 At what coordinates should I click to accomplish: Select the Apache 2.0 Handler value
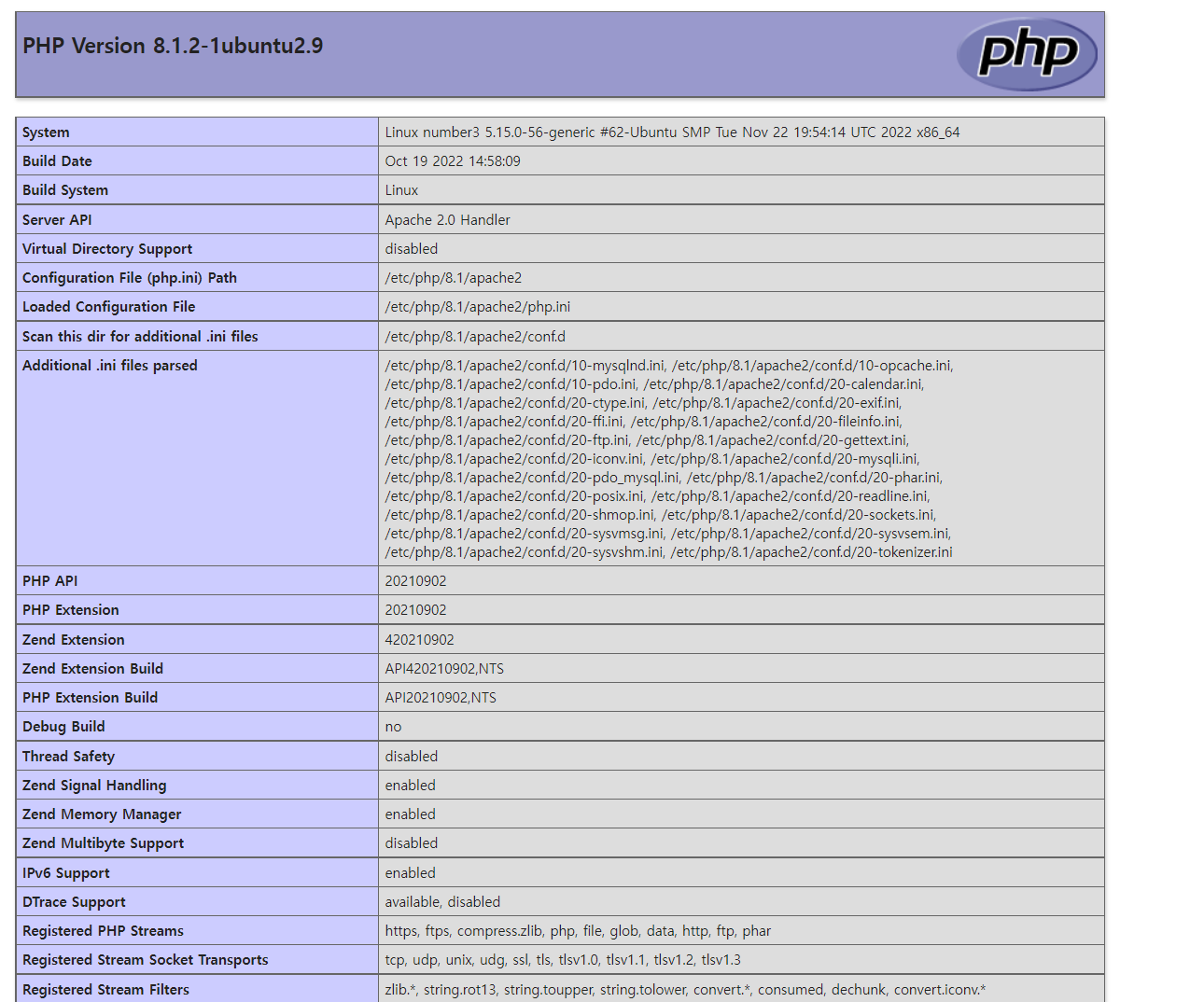[x=447, y=220]
